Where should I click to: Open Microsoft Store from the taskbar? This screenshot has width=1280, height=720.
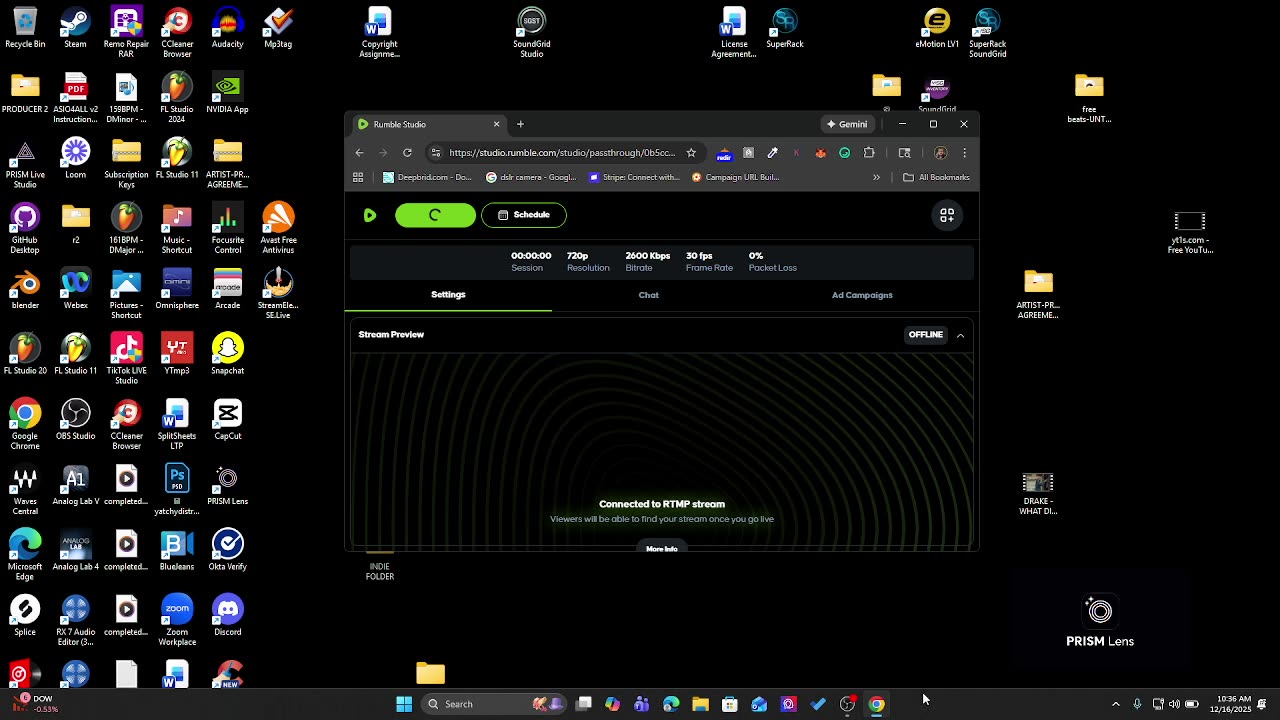[730, 704]
